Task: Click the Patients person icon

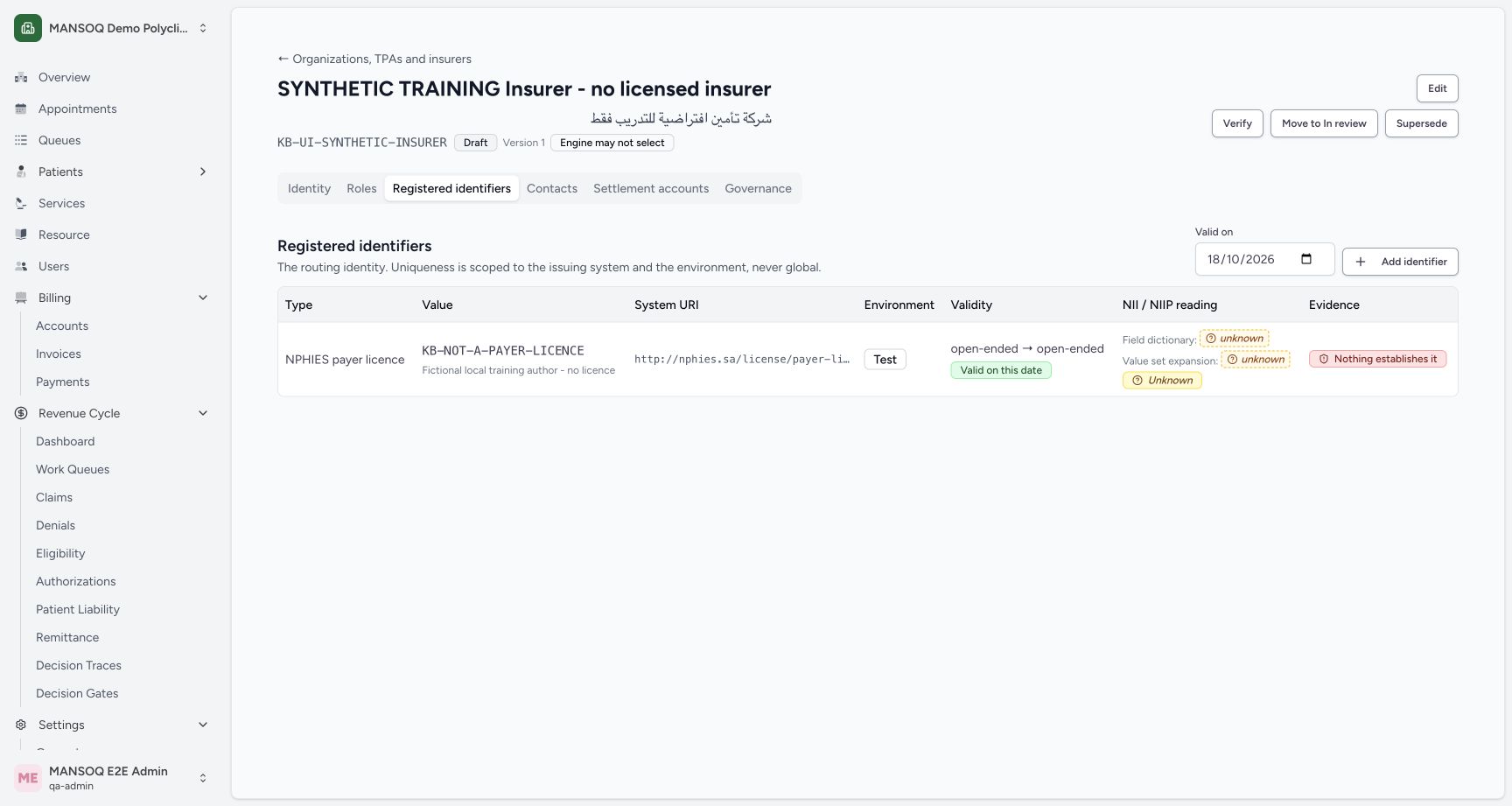Action: coord(21,172)
